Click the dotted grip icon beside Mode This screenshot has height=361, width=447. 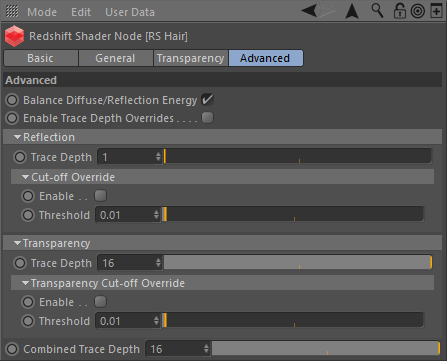click(12, 11)
